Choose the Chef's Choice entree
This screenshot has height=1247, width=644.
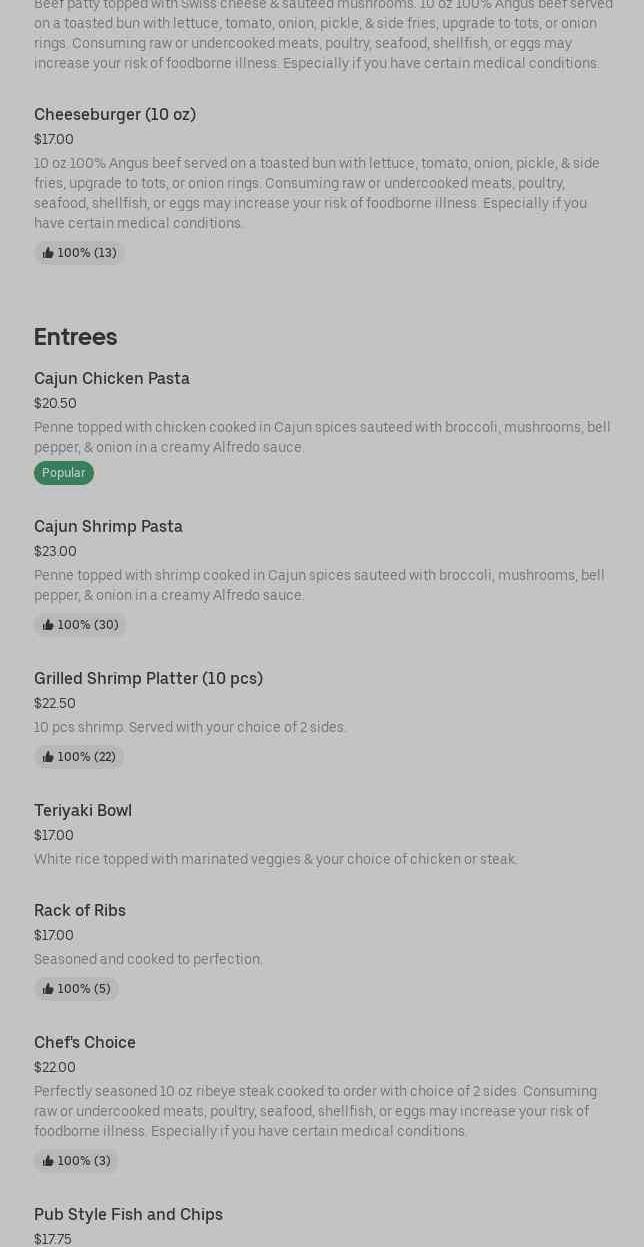click(x=85, y=1042)
